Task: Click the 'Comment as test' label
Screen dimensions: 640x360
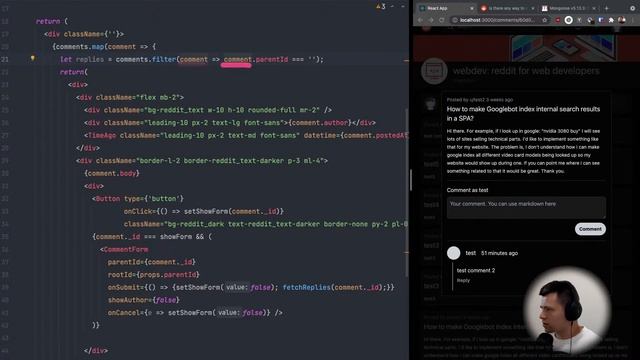Action: click(x=467, y=190)
